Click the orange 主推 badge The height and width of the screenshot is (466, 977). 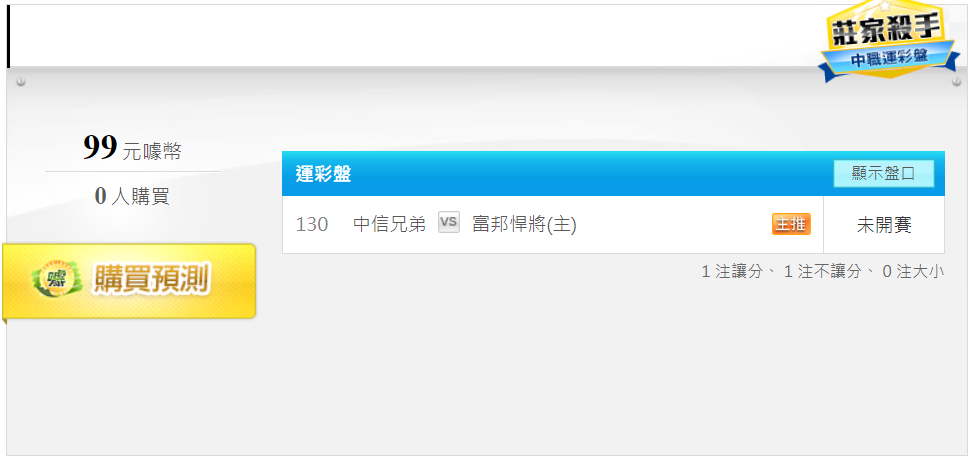791,224
